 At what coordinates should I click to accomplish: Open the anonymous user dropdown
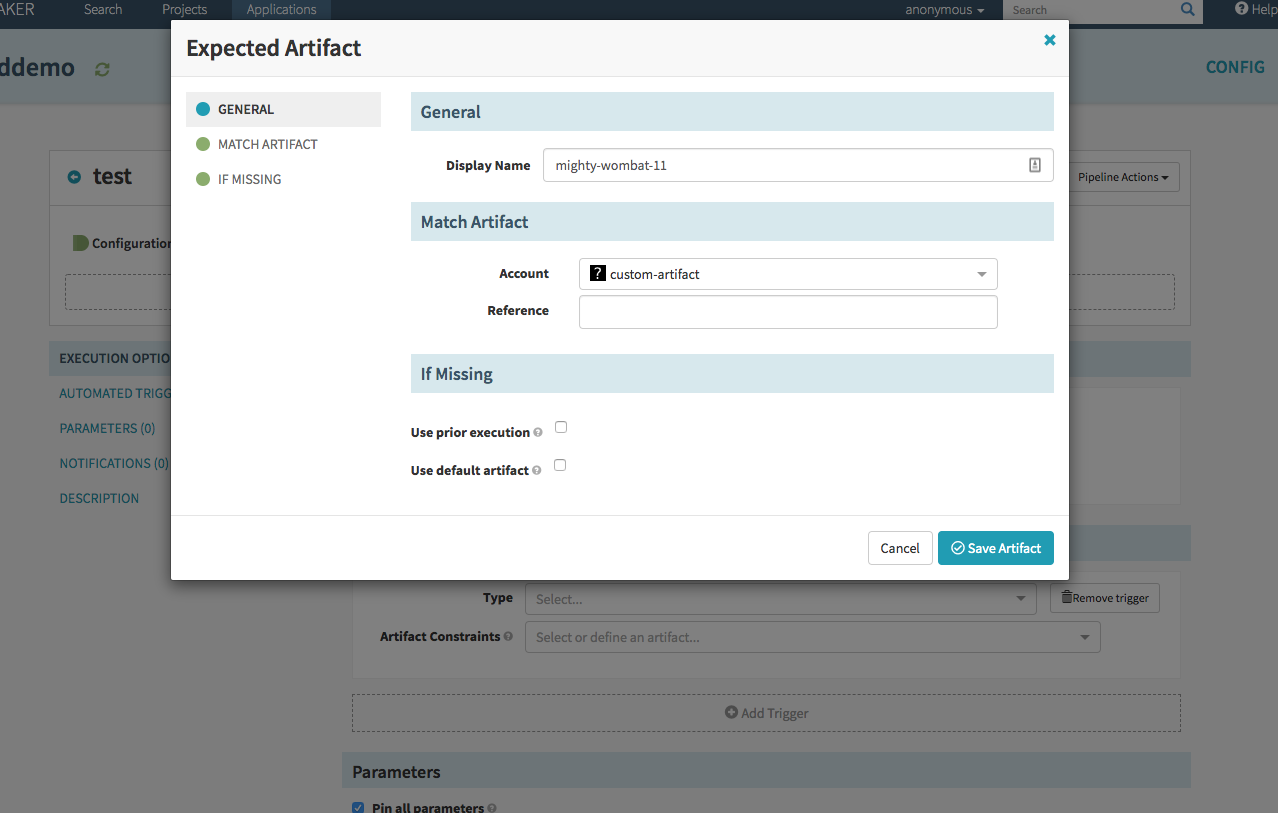pyautogui.click(x=941, y=9)
